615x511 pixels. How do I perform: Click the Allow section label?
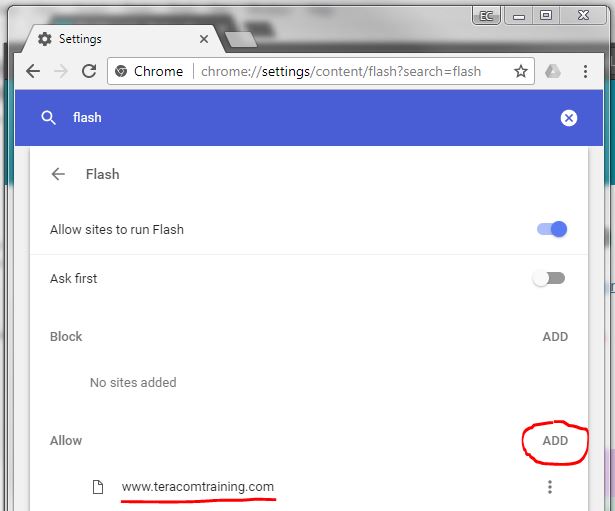coord(66,440)
